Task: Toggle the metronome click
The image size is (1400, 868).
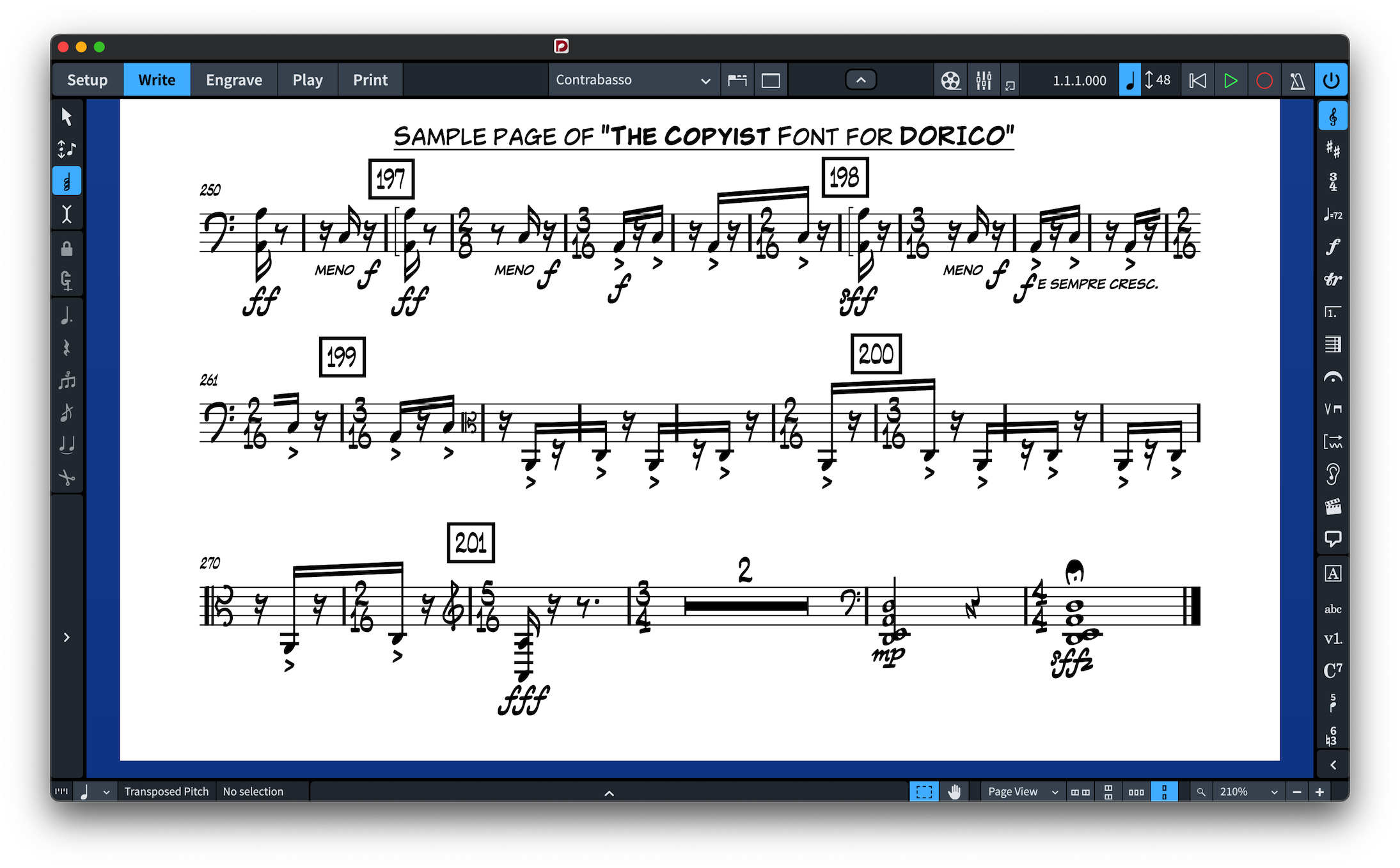Action: [x=1297, y=81]
